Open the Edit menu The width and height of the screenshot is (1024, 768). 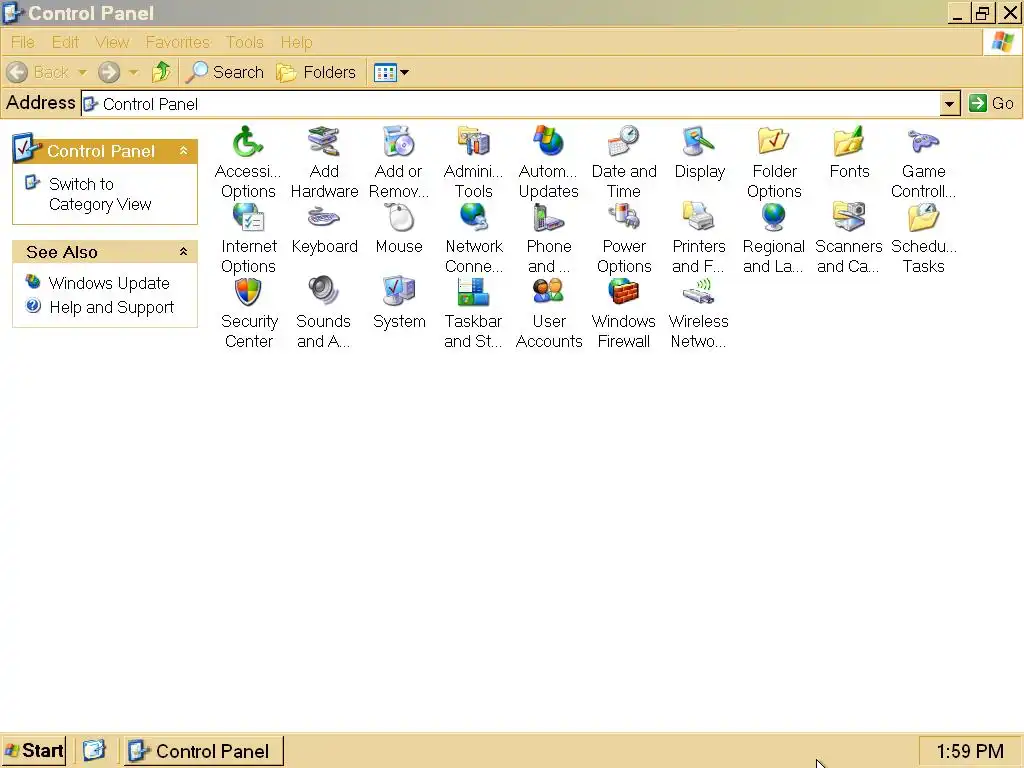pos(65,42)
